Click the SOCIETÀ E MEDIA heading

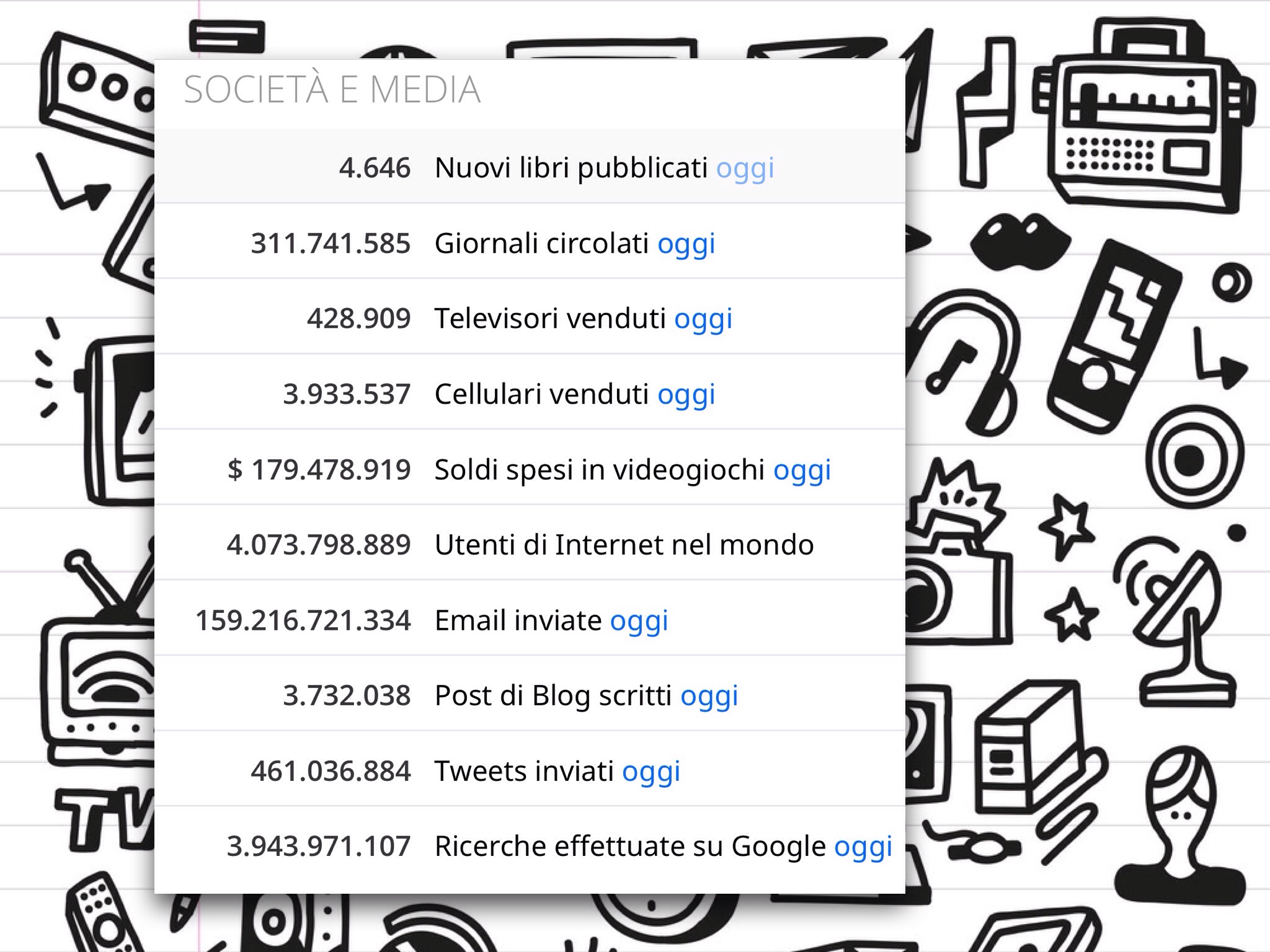[332, 89]
